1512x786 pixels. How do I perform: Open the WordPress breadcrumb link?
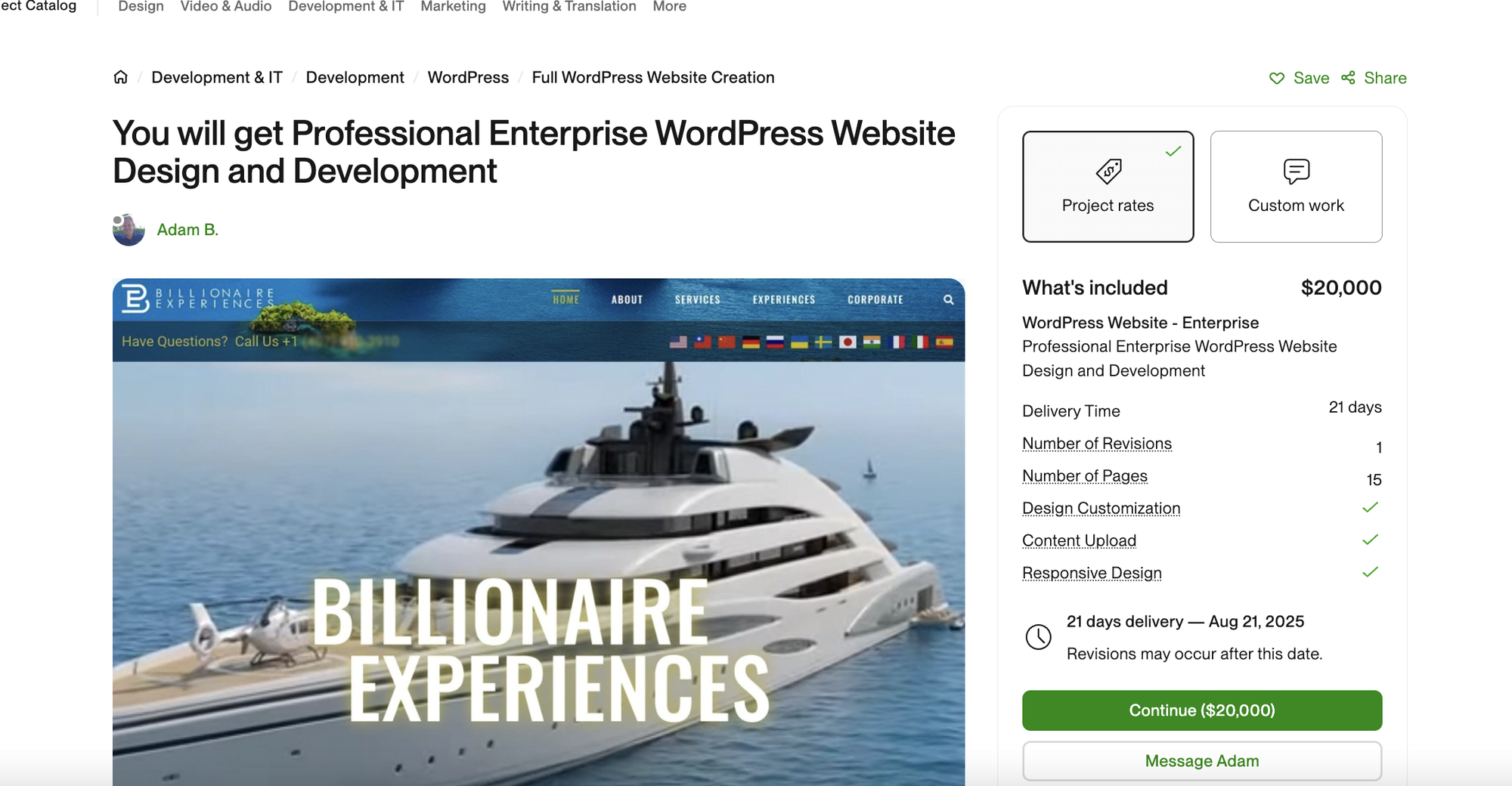point(468,77)
